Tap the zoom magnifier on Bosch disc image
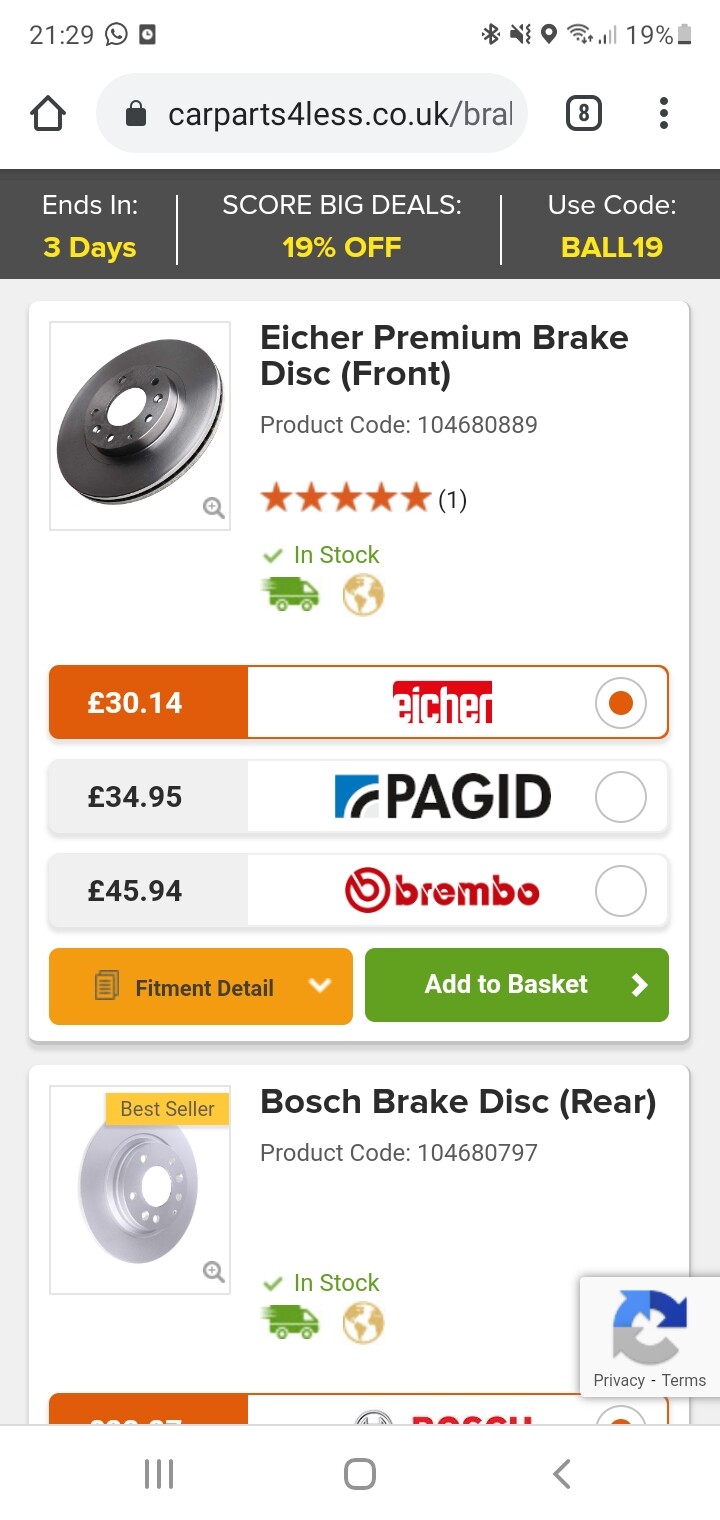Image resolution: width=720 pixels, height=1520 pixels. click(x=213, y=1271)
